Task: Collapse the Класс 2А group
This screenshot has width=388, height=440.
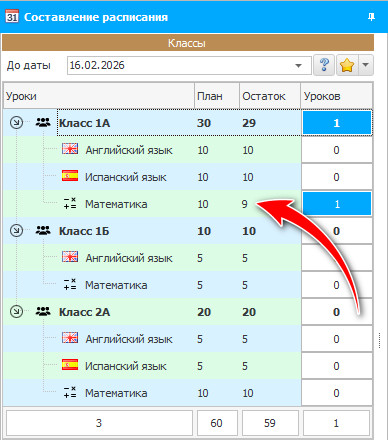Action: pyautogui.click(x=16, y=311)
